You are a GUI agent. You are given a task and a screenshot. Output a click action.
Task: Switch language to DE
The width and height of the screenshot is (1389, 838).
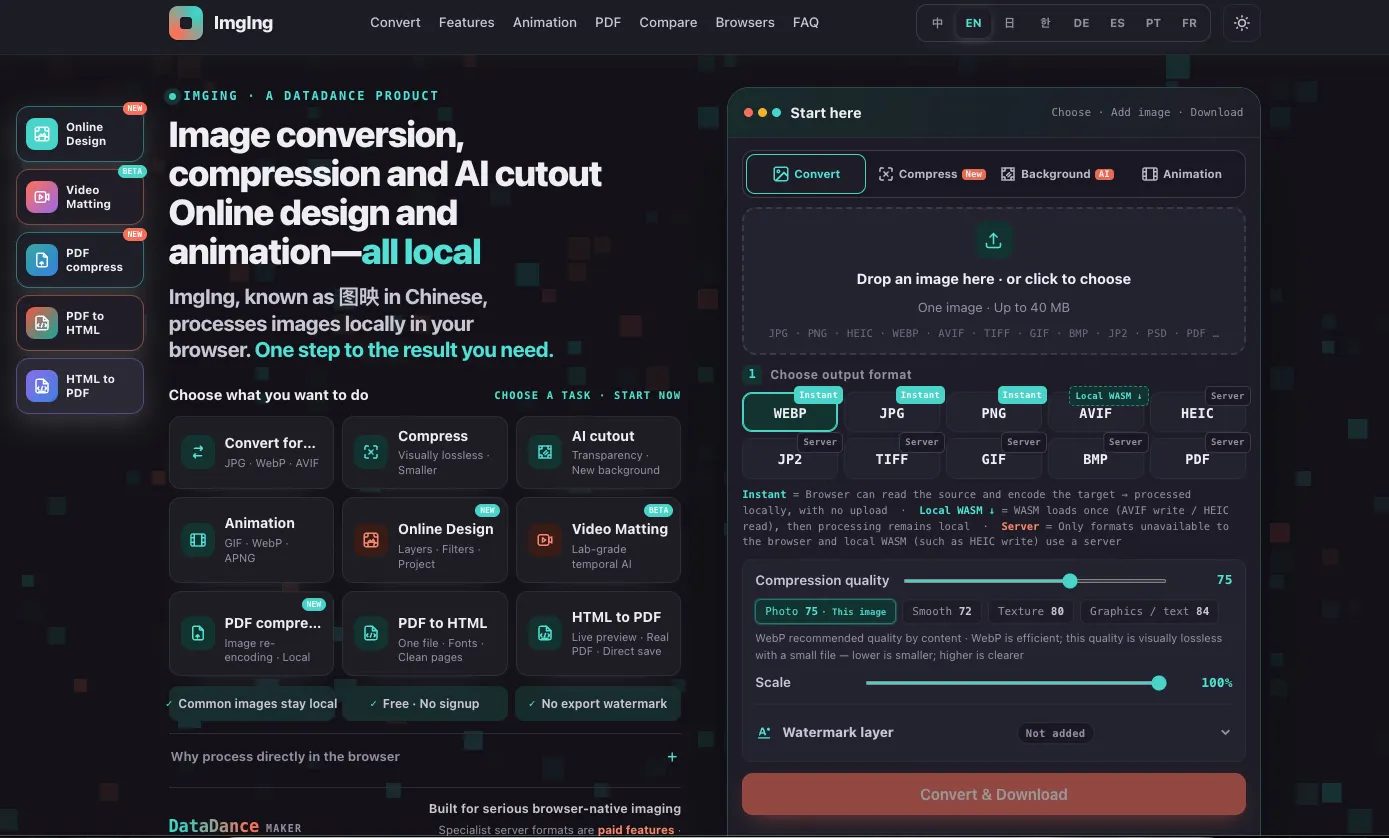(x=1081, y=23)
